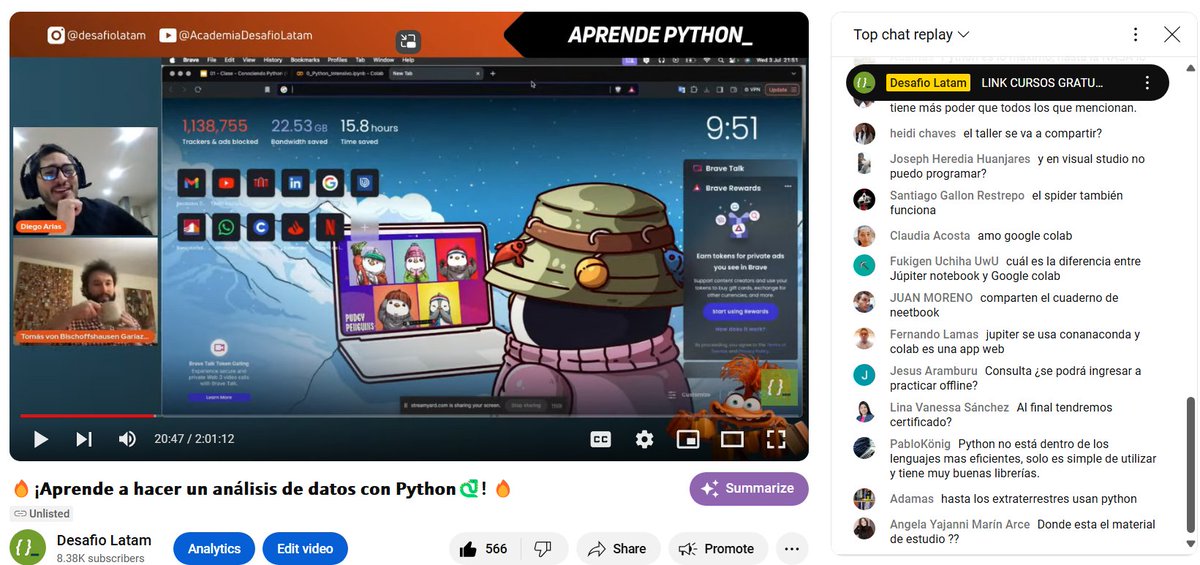The width and height of the screenshot is (1200, 565).
Task: Open more actions menu beside Promote
Action: click(x=792, y=549)
